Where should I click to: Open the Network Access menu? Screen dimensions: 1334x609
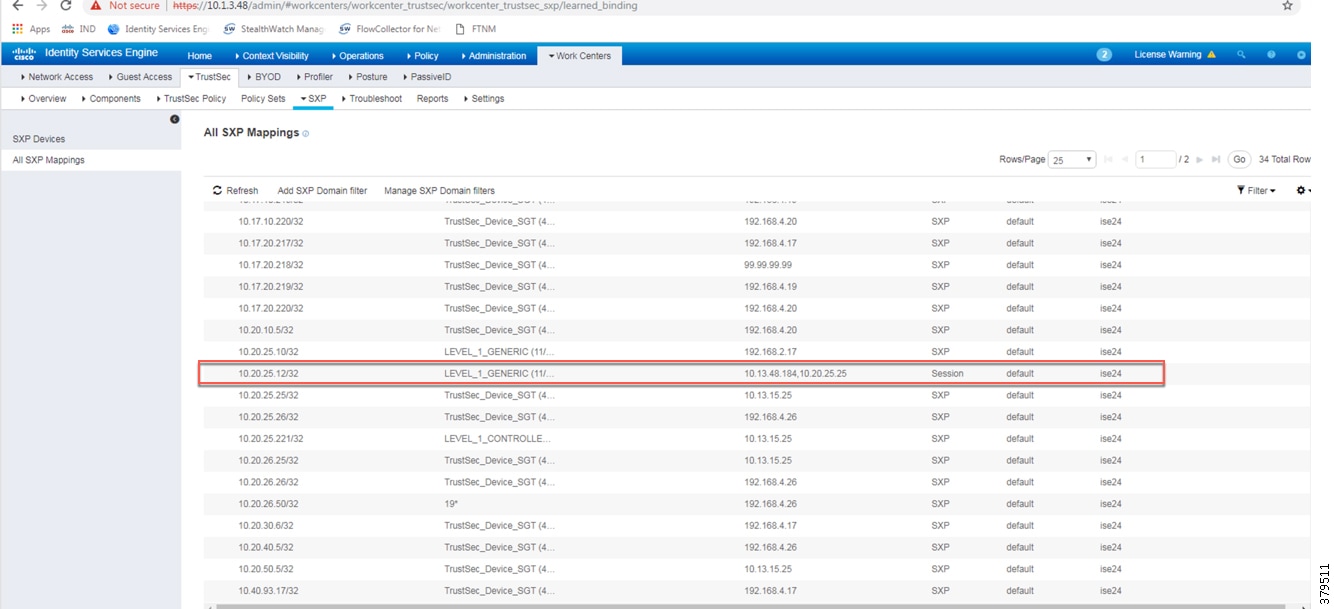tap(57, 77)
